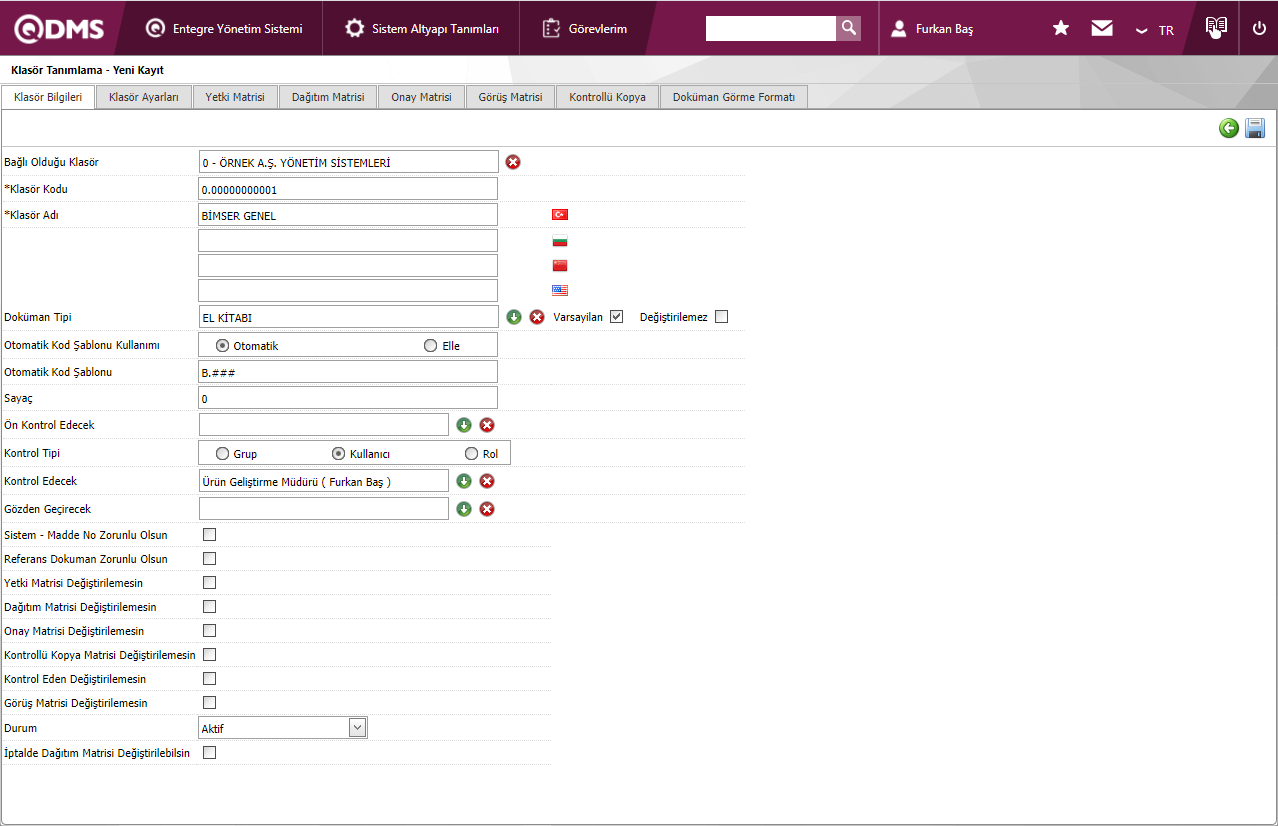Open Sistem Altyapı Tanımları menu
1278x826 pixels.
[x=421, y=29]
